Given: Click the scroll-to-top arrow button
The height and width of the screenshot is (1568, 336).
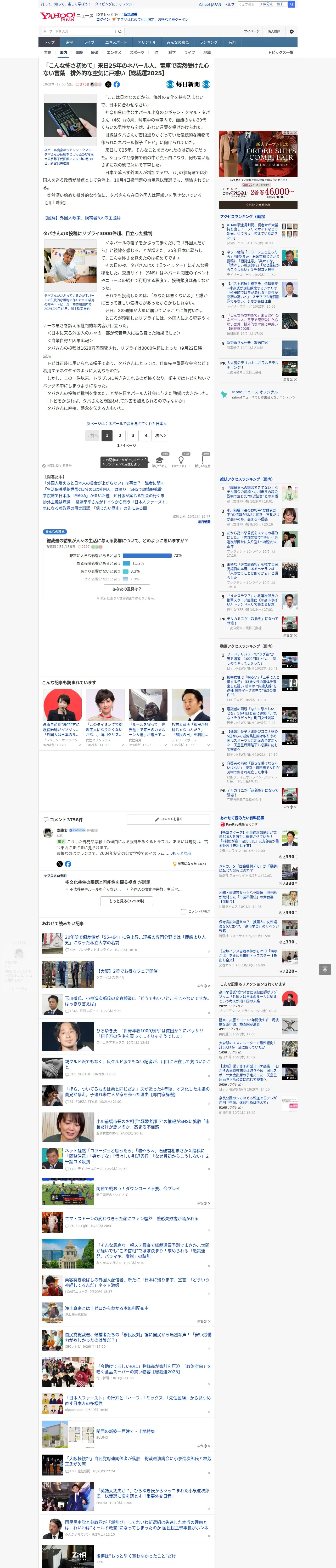Looking at the screenshot, I should pyautogui.click(x=325, y=969).
